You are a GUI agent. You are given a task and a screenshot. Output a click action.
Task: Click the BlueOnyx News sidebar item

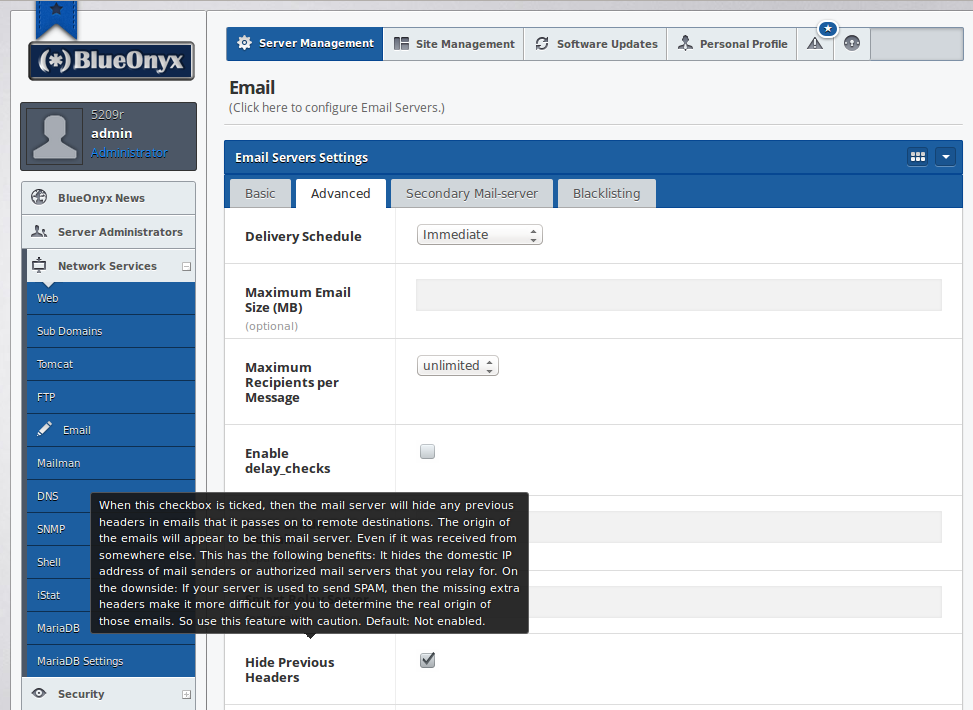point(109,198)
